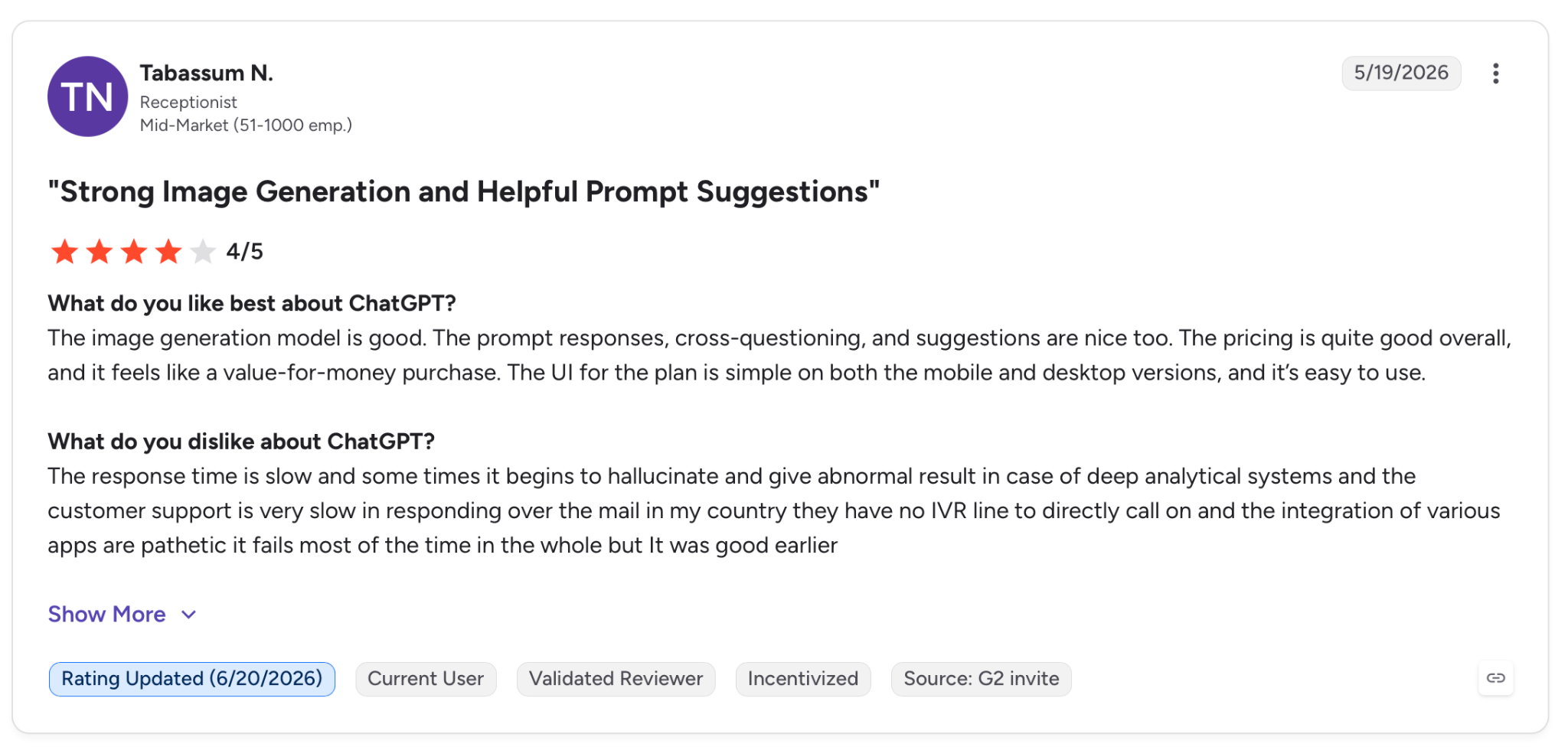Viewport: 1568px width, 747px height.
Task: Click the first orange rating star
Action: 64,251
